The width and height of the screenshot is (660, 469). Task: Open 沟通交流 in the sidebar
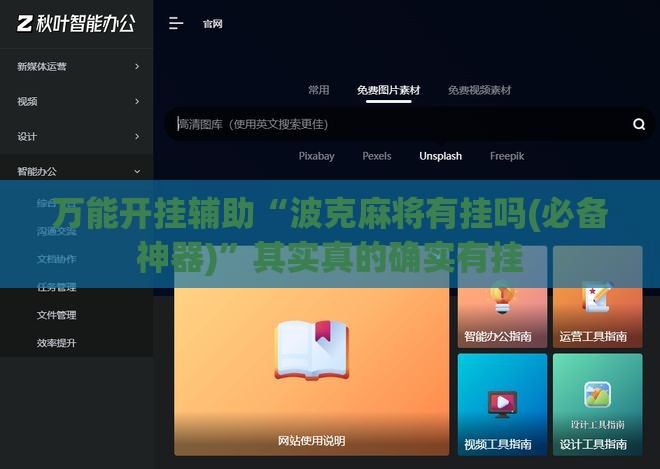[56, 231]
